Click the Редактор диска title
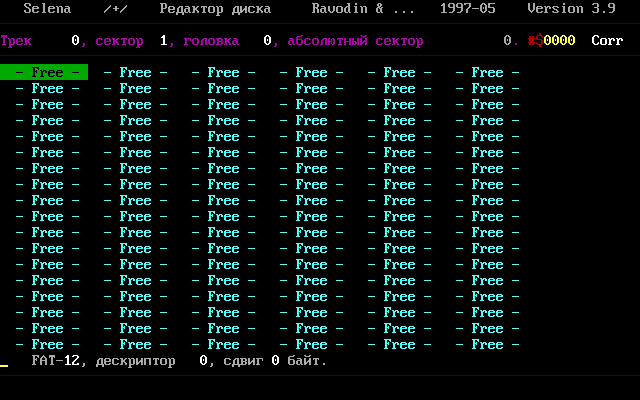 click(x=215, y=8)
